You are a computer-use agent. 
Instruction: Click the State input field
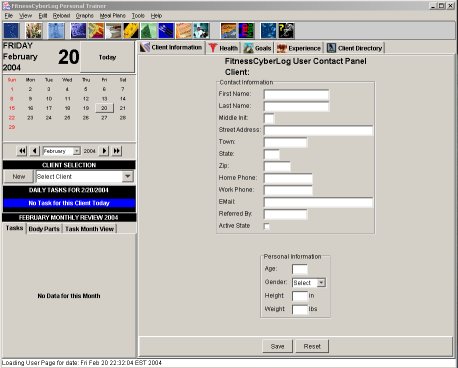point(272,154)
